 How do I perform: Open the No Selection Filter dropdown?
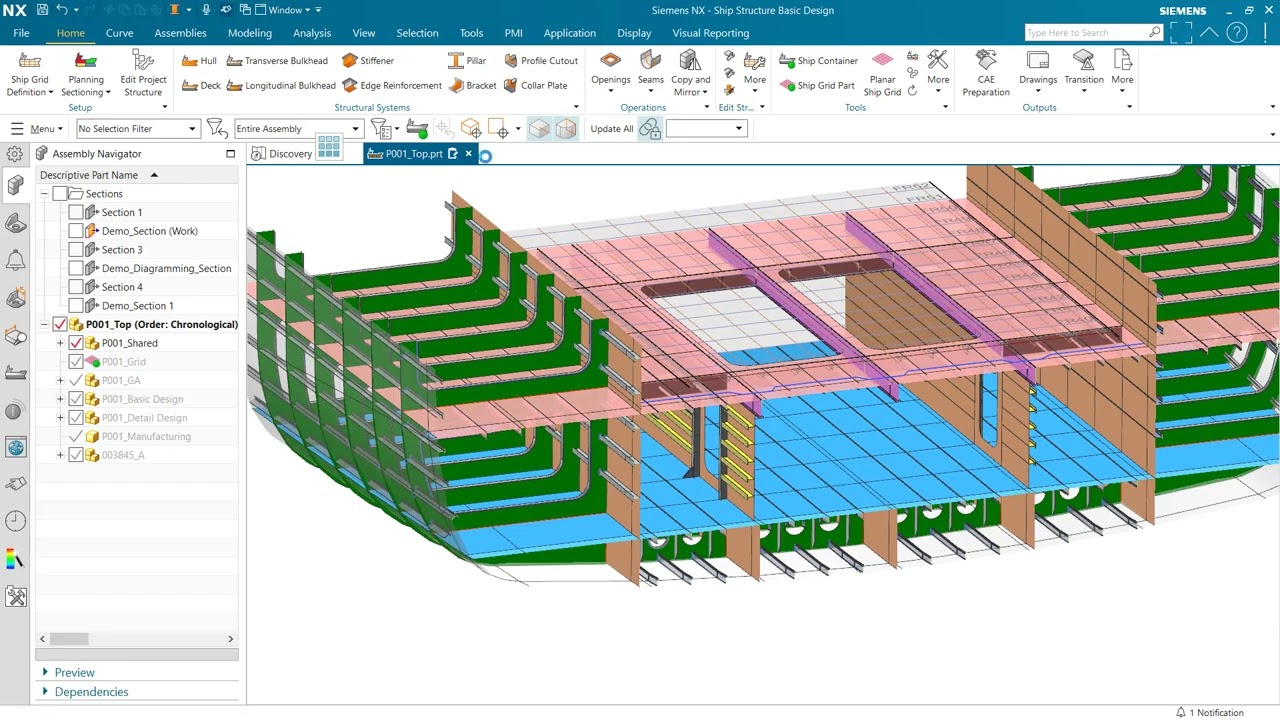(137, 129)
